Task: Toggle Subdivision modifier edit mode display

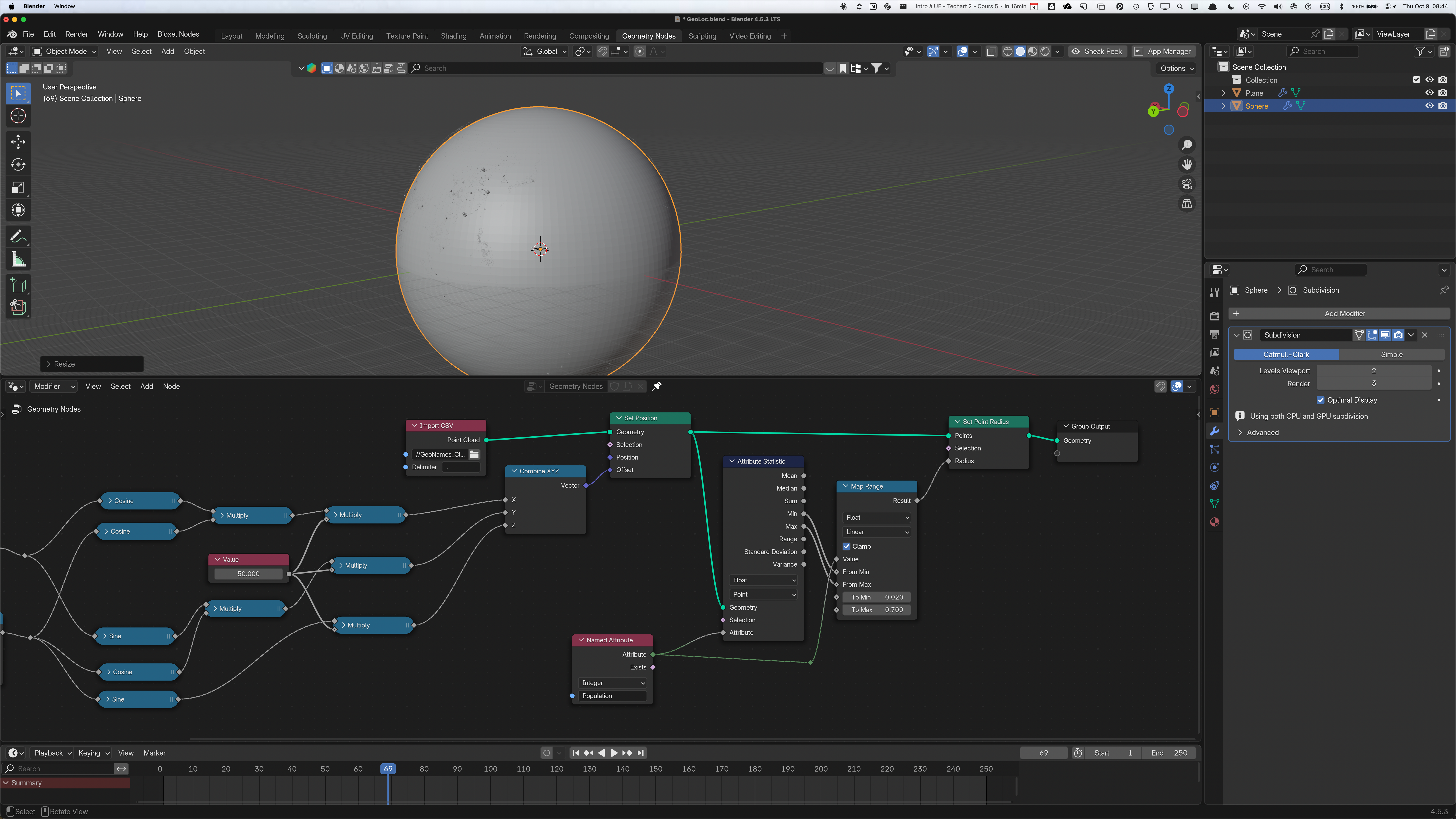Action: [1372, 335]
